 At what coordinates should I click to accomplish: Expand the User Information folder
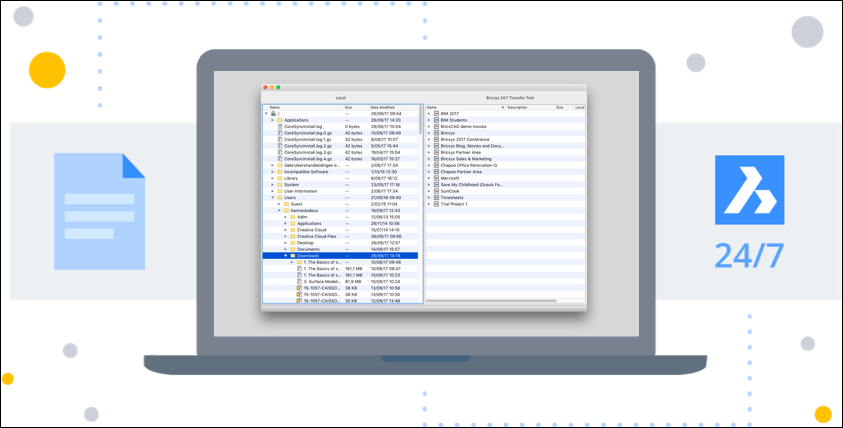(273, 191)
